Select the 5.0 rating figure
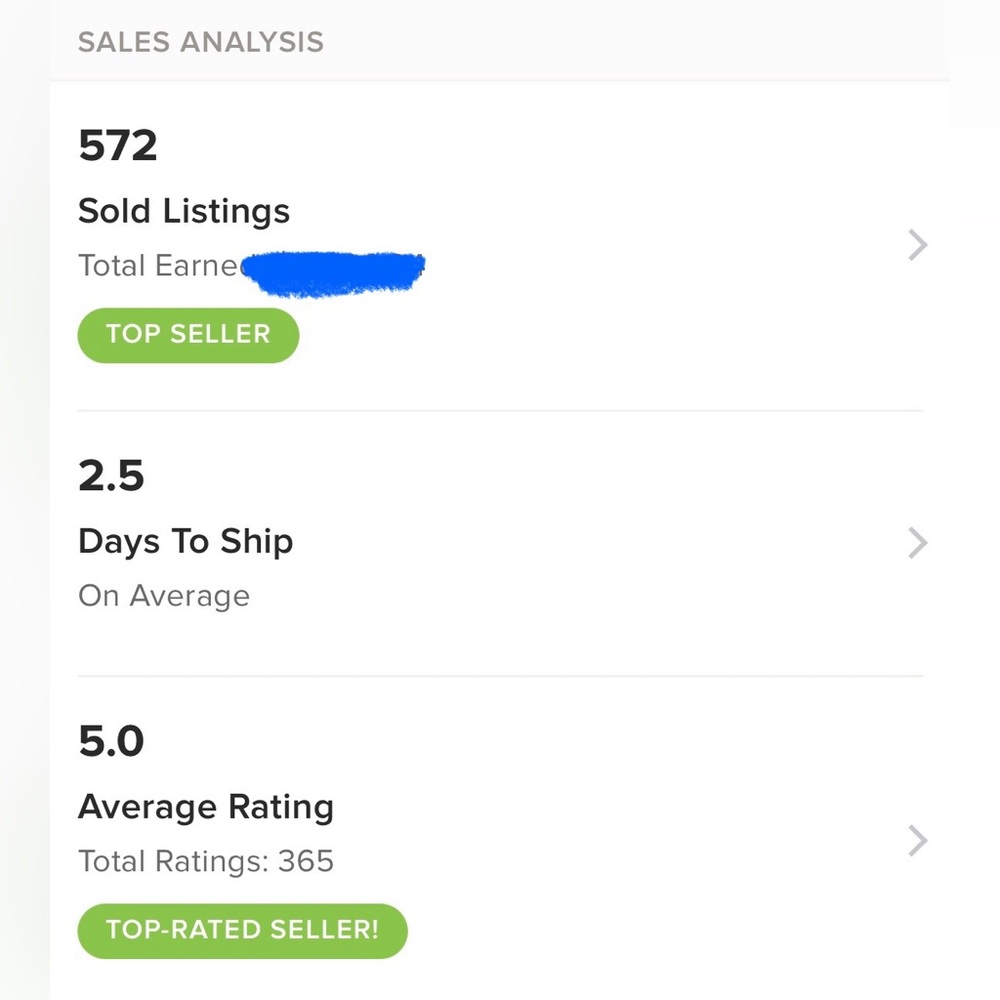The image size is (1000, 1000). point(111,741)
